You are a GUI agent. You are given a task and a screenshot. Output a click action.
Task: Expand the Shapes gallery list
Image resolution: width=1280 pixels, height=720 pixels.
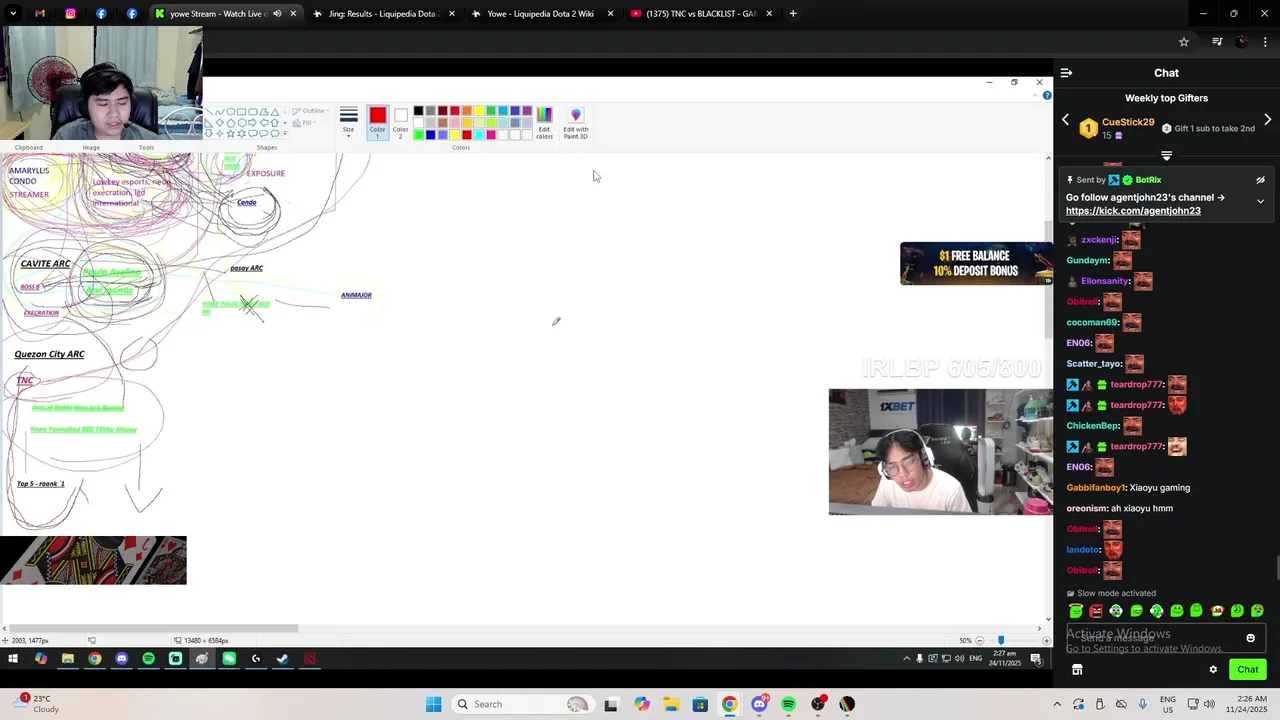(x=285, y=133)
